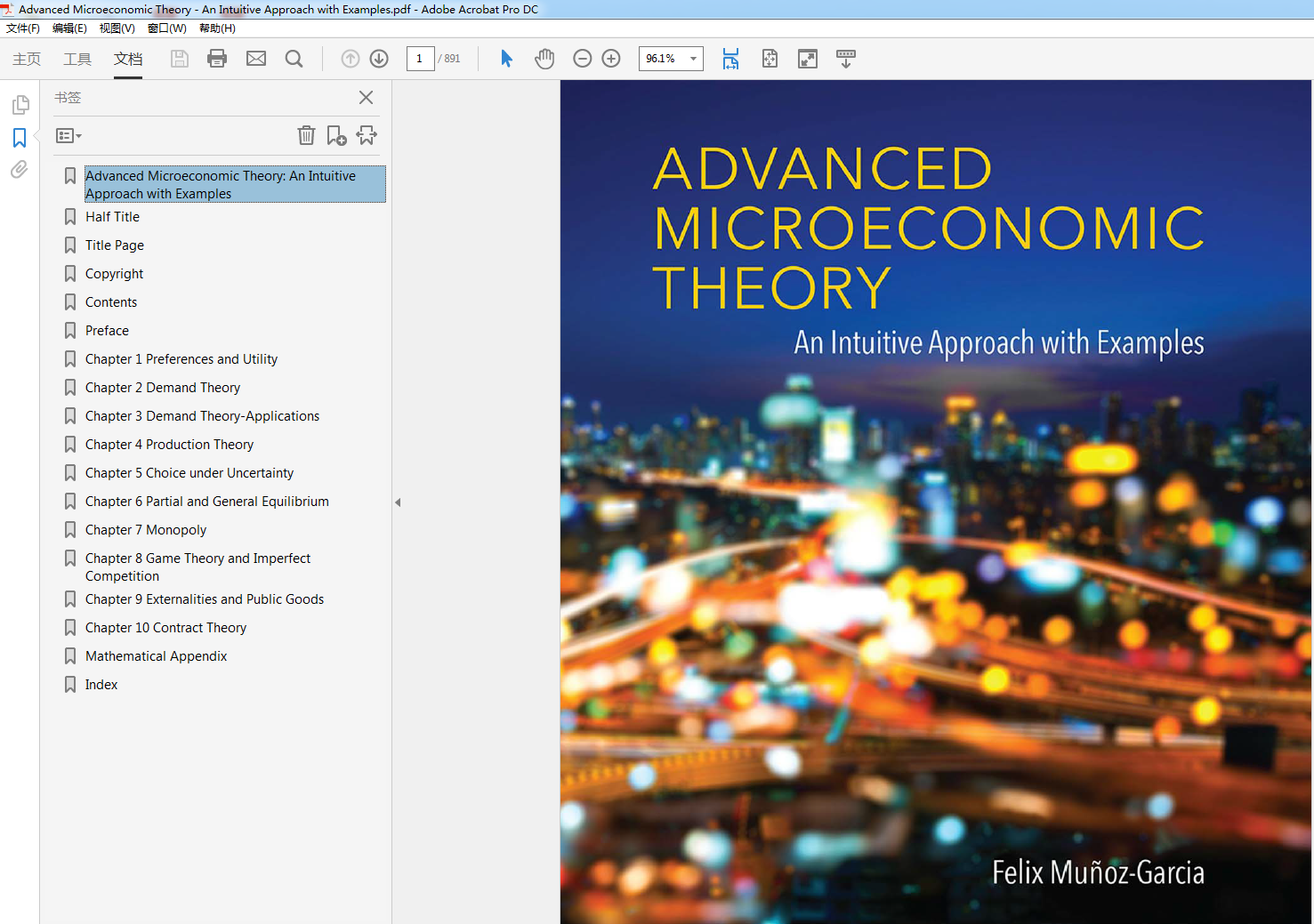Activate the Hand pan tool

[x=544, y=59]
